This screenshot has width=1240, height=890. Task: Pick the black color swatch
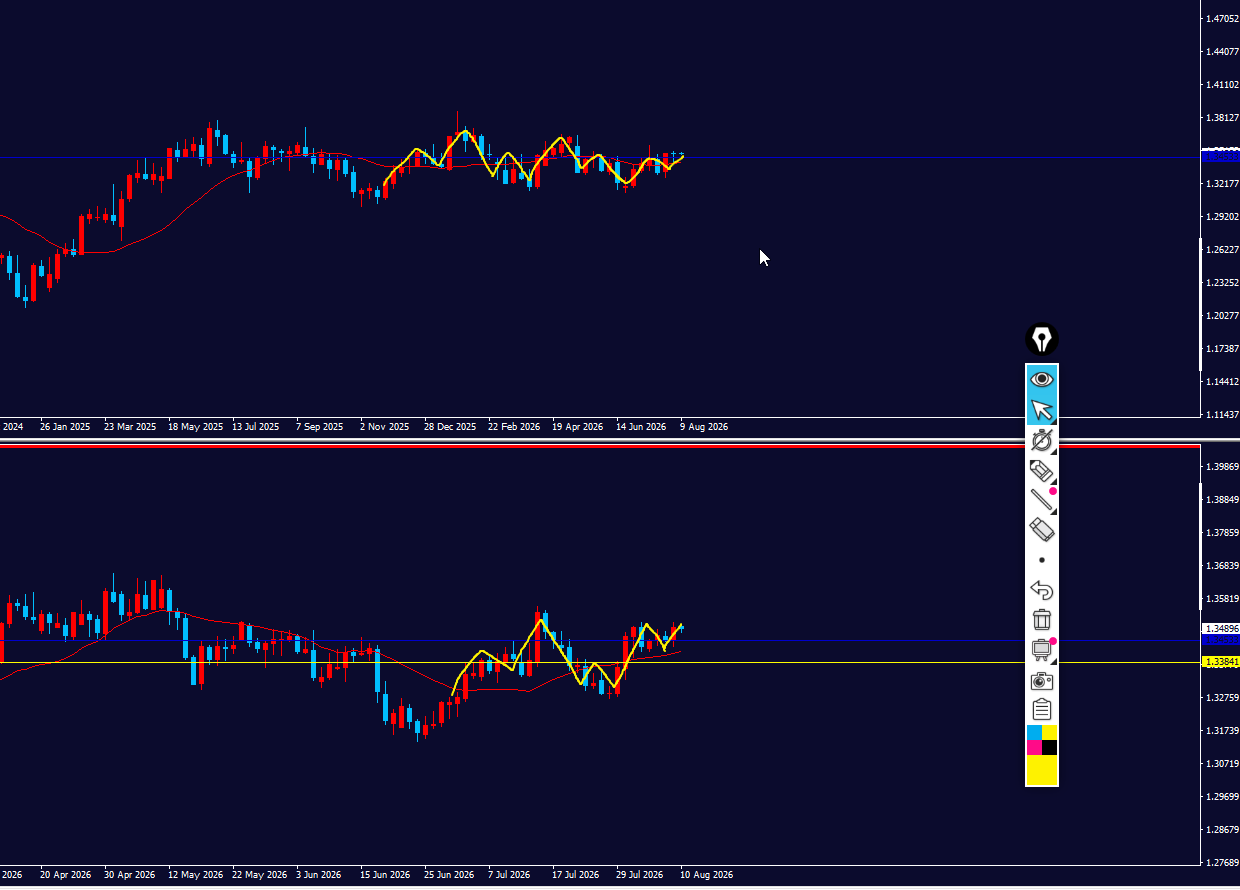point(1050,748)
